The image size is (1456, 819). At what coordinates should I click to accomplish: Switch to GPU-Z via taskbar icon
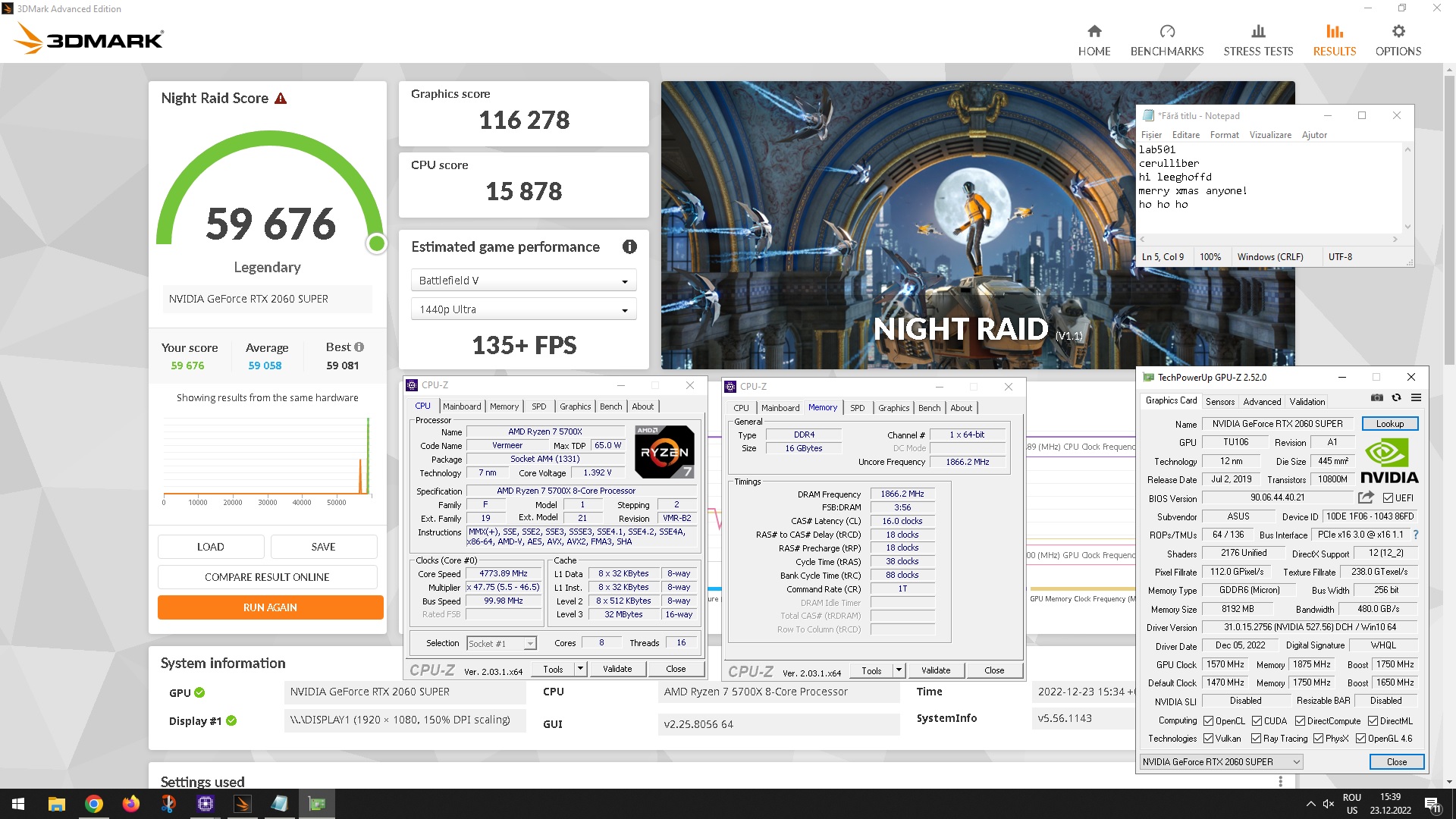317,804
